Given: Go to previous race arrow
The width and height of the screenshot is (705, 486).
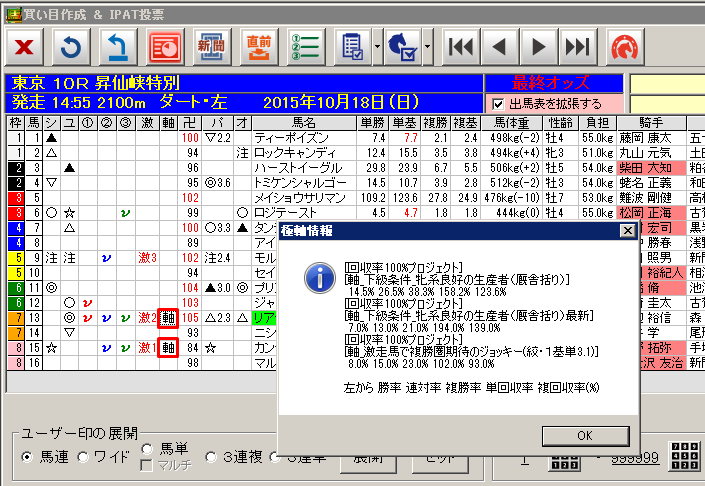Looking at the screenshot, I should pos(500,47).
